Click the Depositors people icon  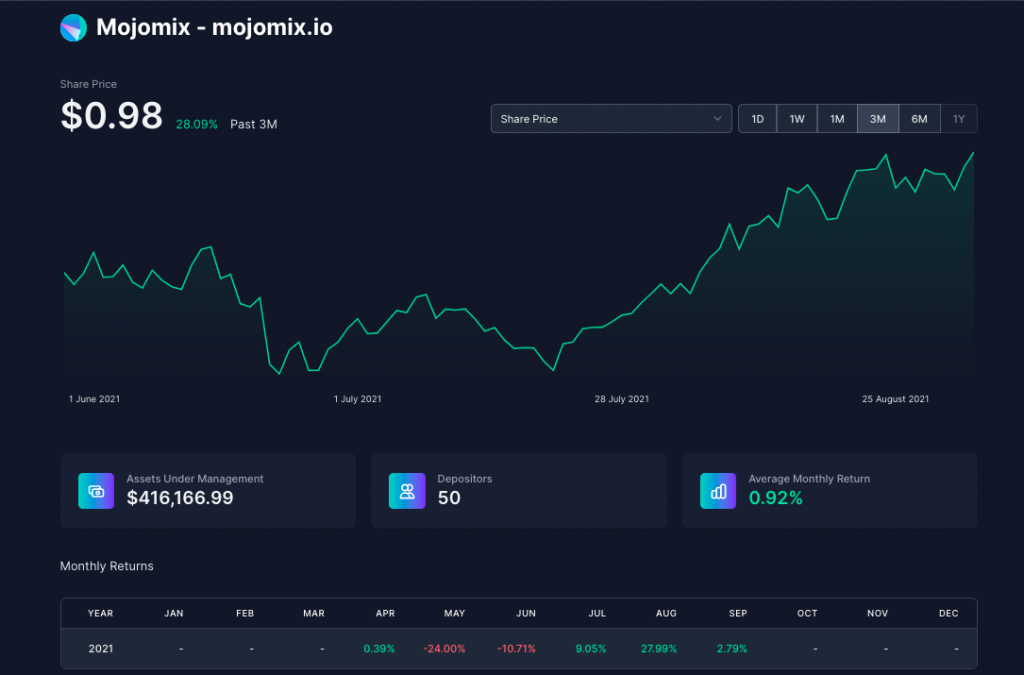(407, 491)
